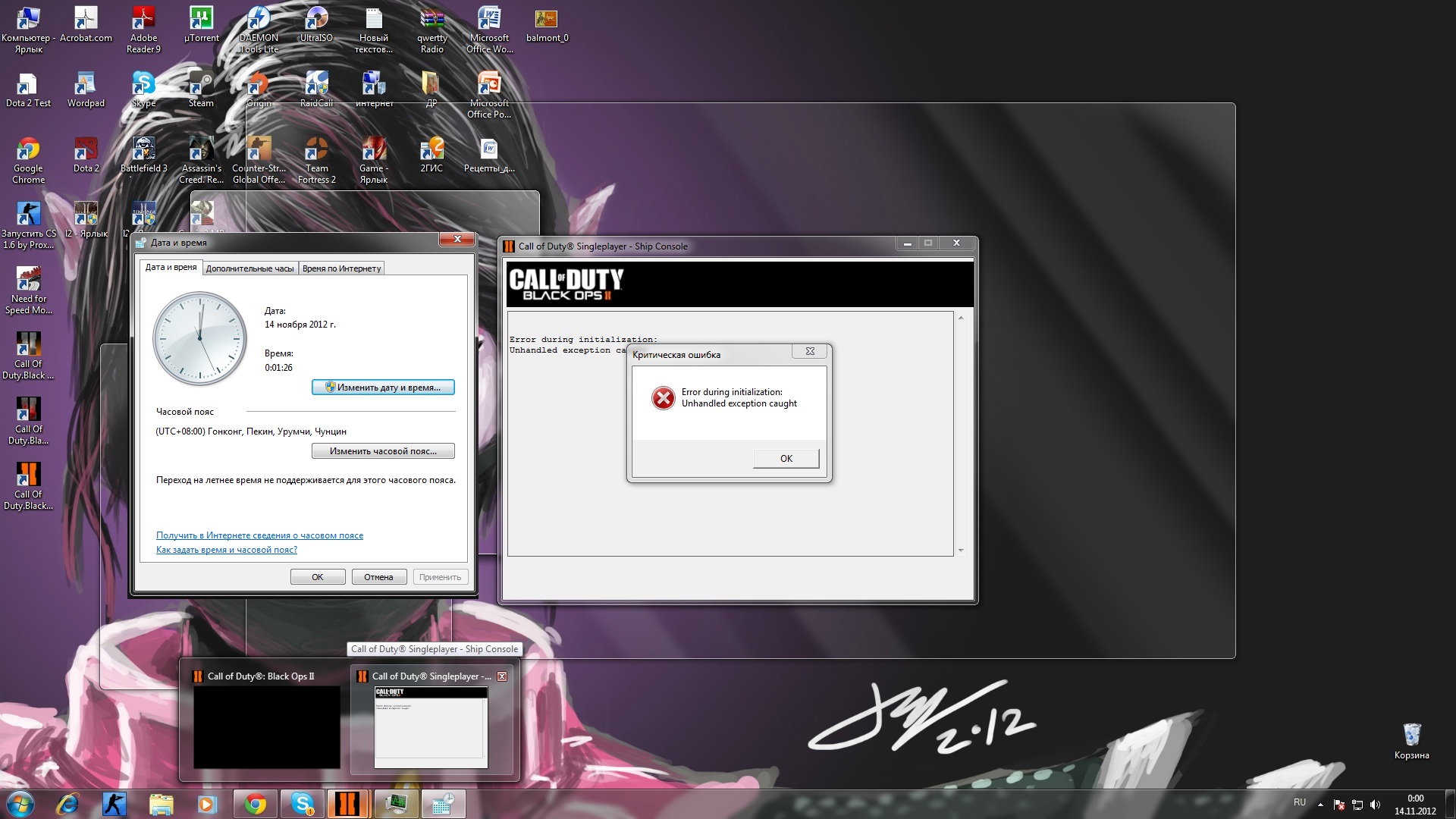Select the Game - Ярлык desktop shortcut
This screenshot has height=819, width=1456.
coord(374,161)
